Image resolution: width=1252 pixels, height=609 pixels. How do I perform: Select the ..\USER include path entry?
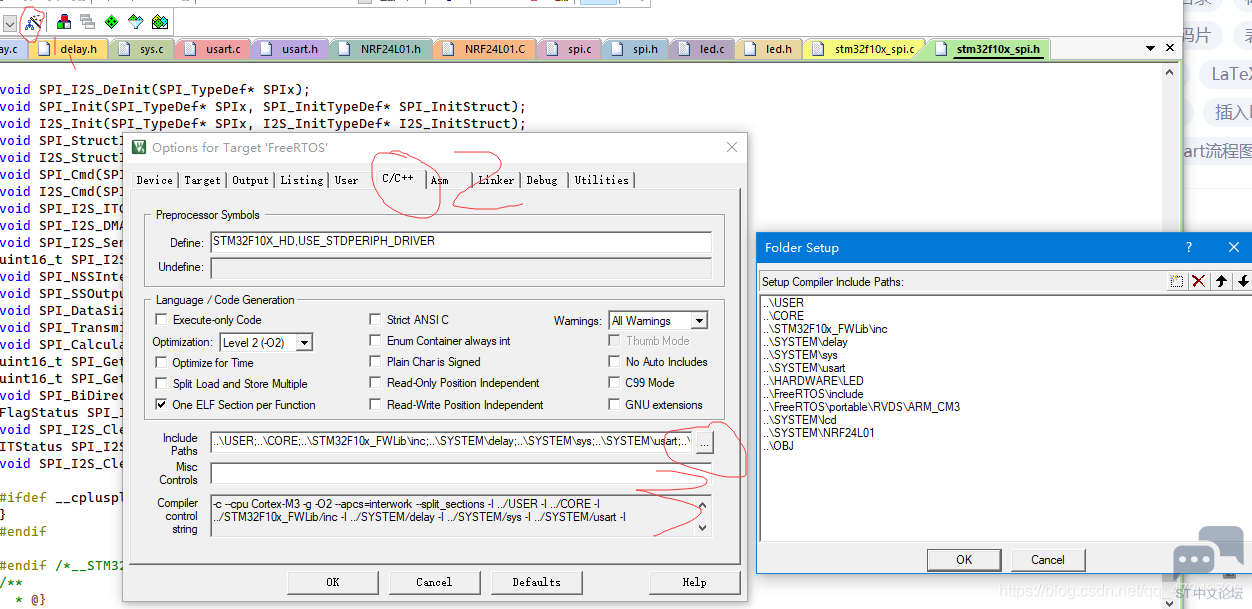coord(783,302)
